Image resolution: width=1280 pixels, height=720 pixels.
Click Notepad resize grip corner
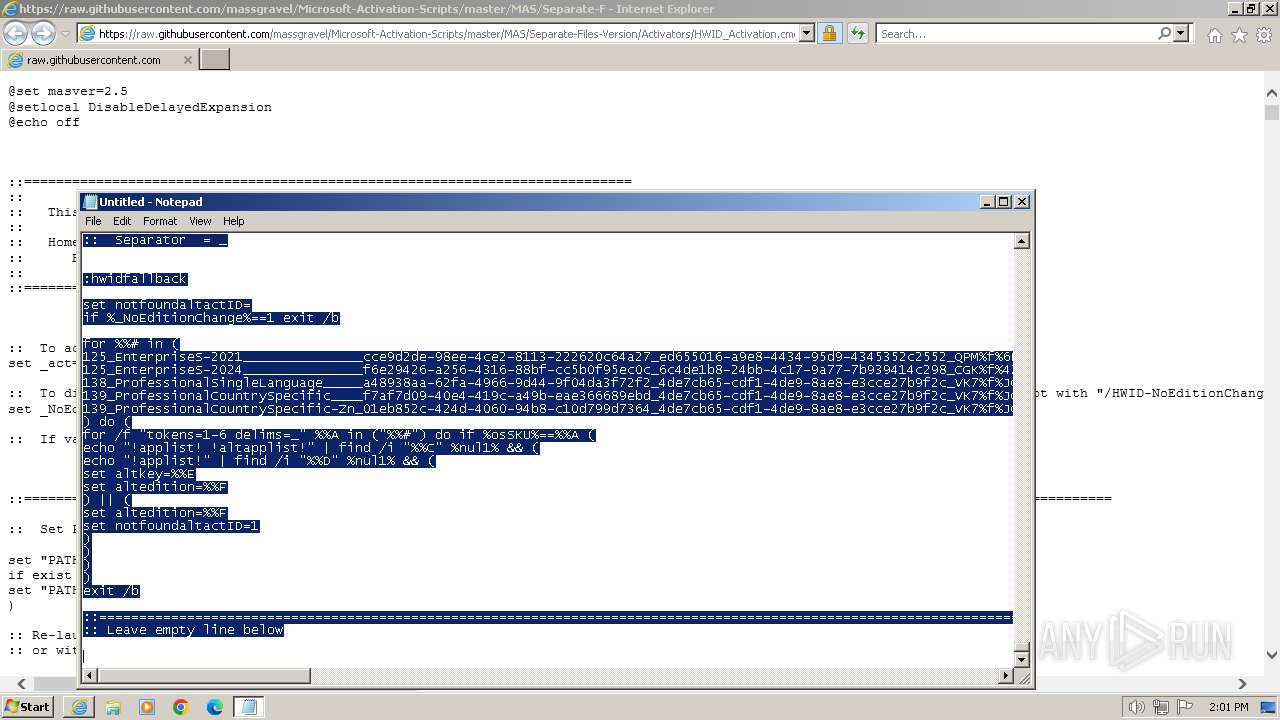click(x=1022, y=677)
